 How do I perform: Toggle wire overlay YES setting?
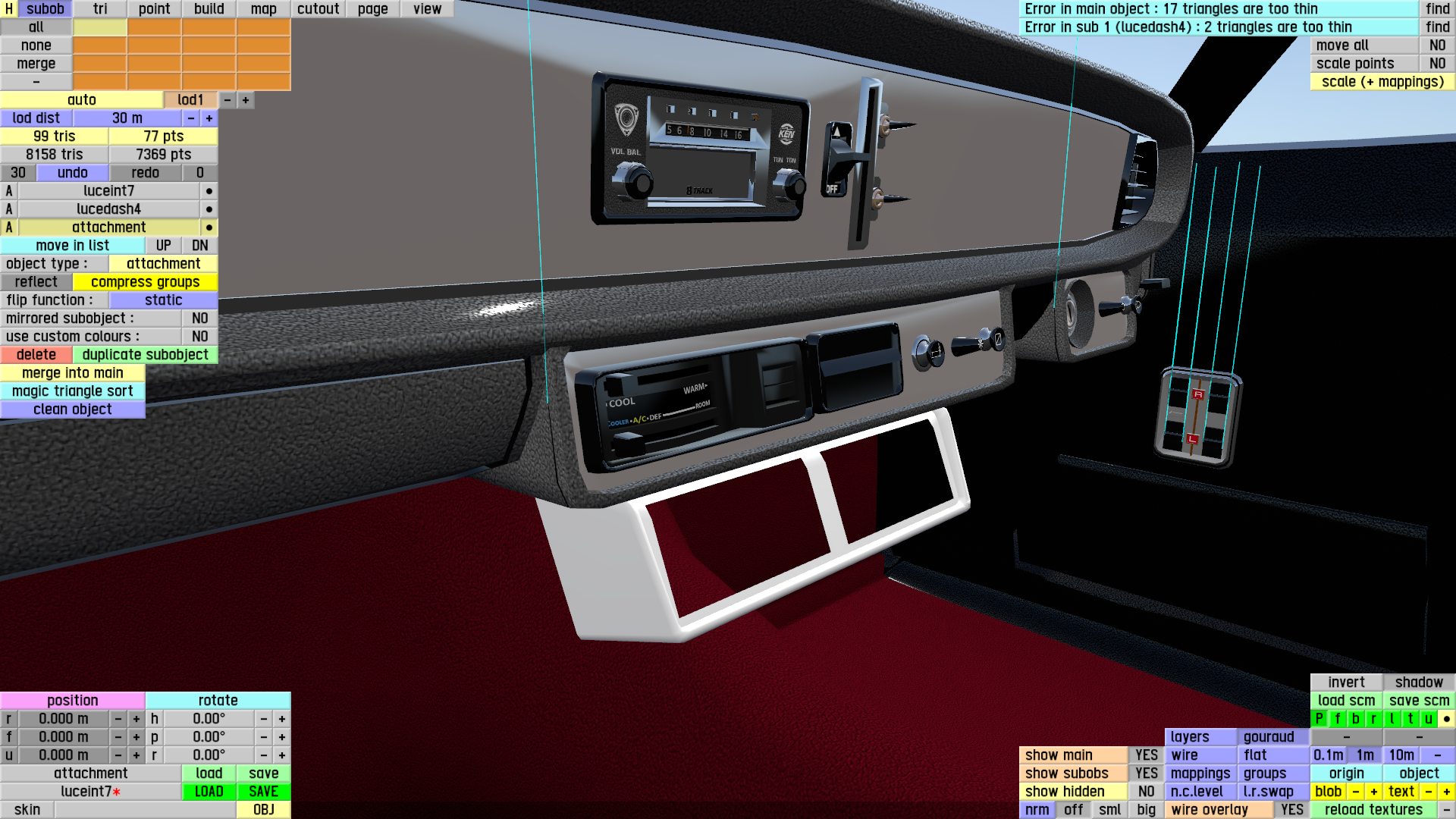point(1291,810)
